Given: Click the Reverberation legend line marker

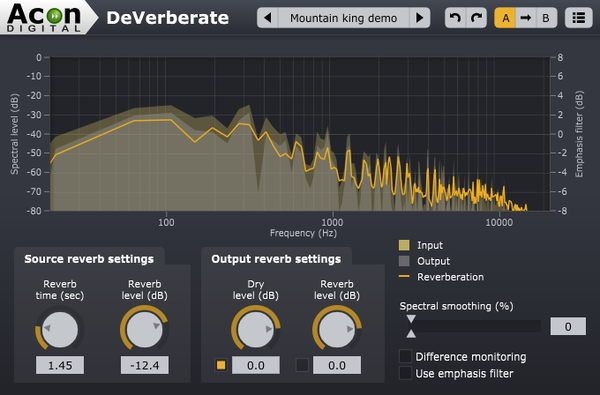Looking at the screenshot, I should [404, 276].
